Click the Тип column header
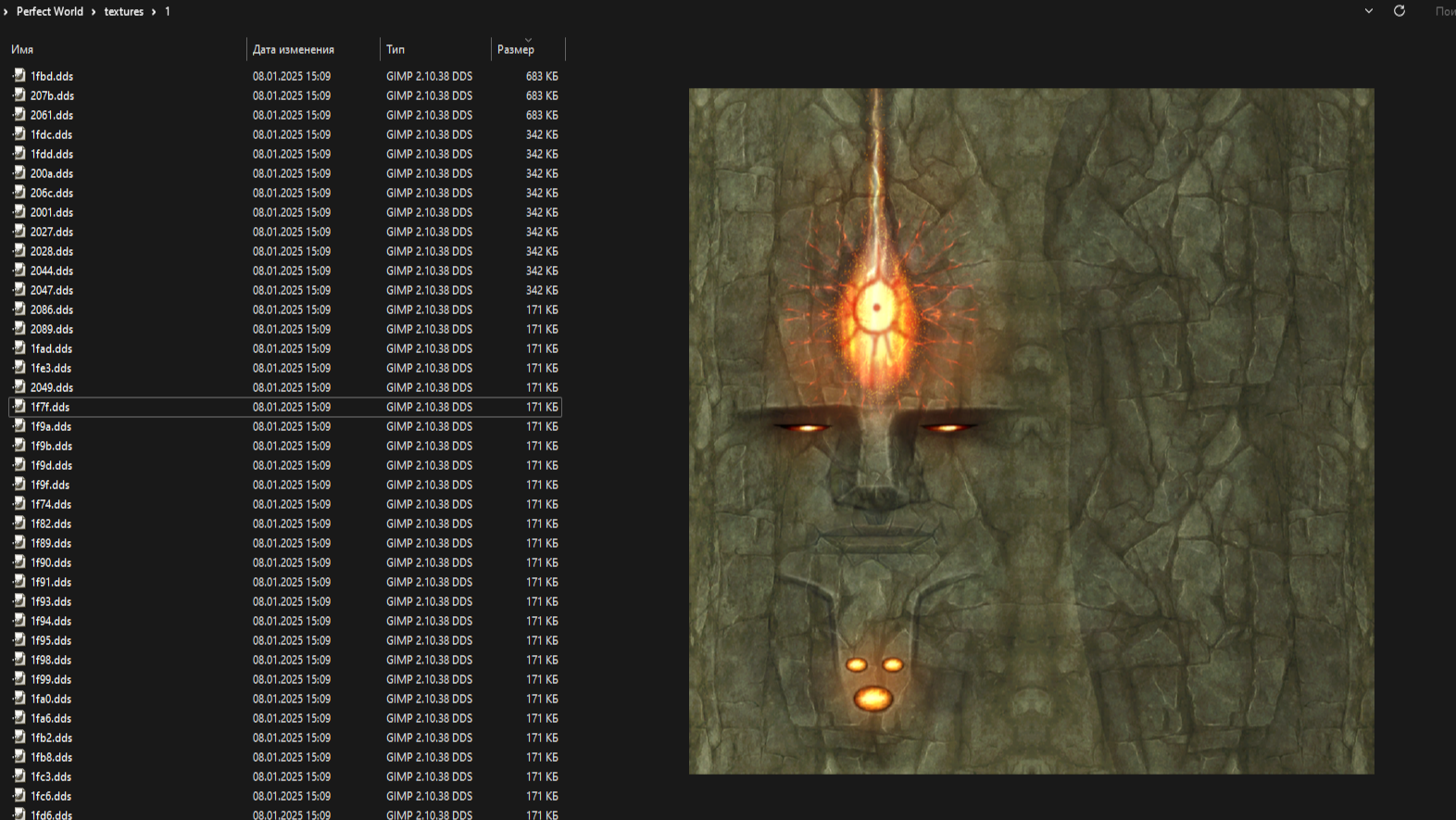The height and width of the screenshot is (820, 1456). coord(395,50)
